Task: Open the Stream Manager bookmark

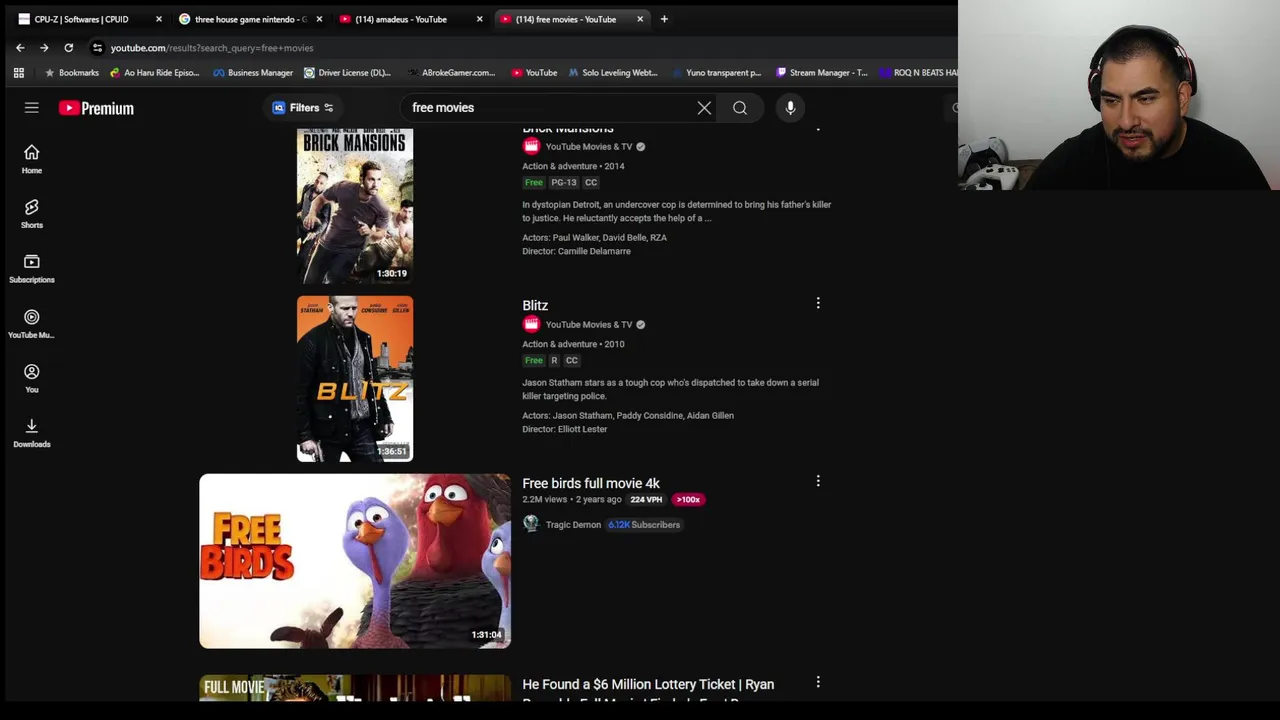Action: tap(821, 73)
